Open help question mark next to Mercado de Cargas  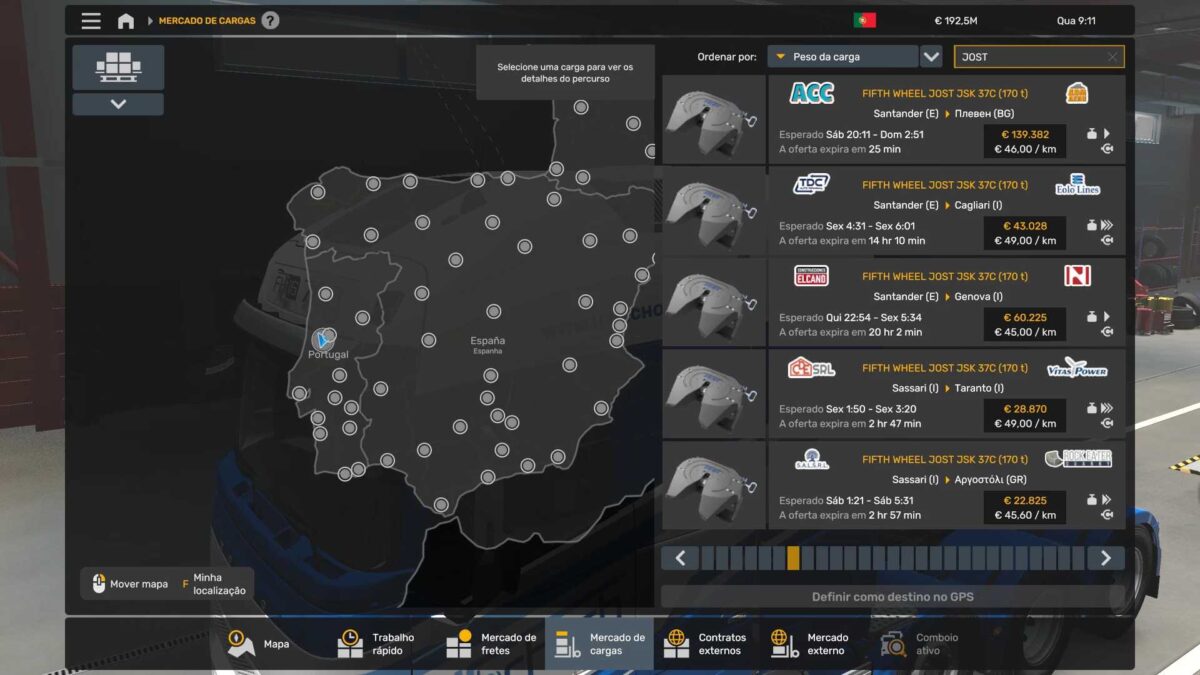(x=270, y=21)
